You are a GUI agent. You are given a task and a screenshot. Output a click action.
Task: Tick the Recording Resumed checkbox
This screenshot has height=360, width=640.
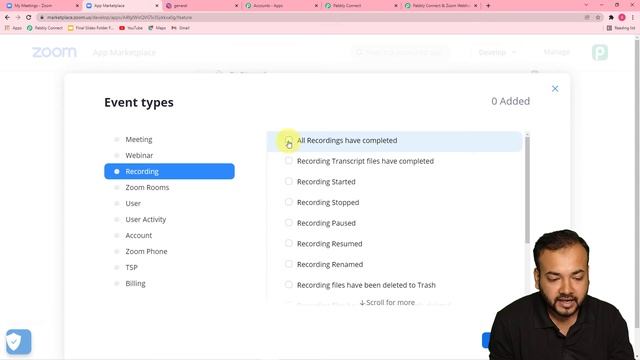(289, 243)
